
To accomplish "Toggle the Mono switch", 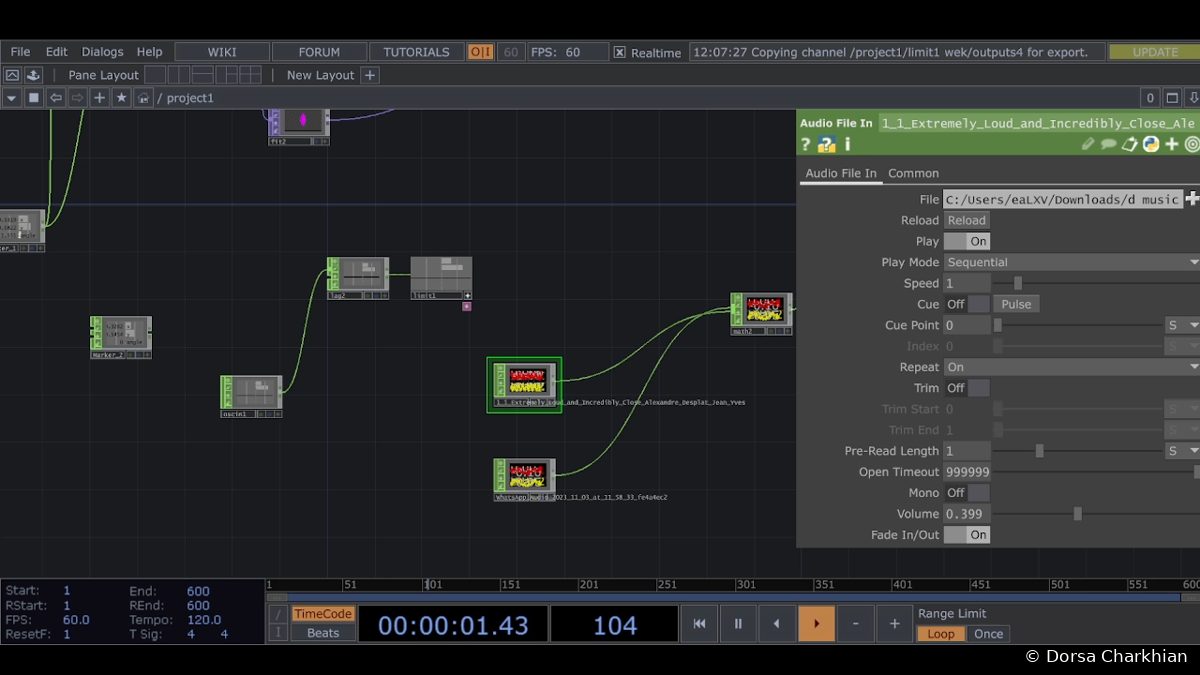I will (967, 493).
